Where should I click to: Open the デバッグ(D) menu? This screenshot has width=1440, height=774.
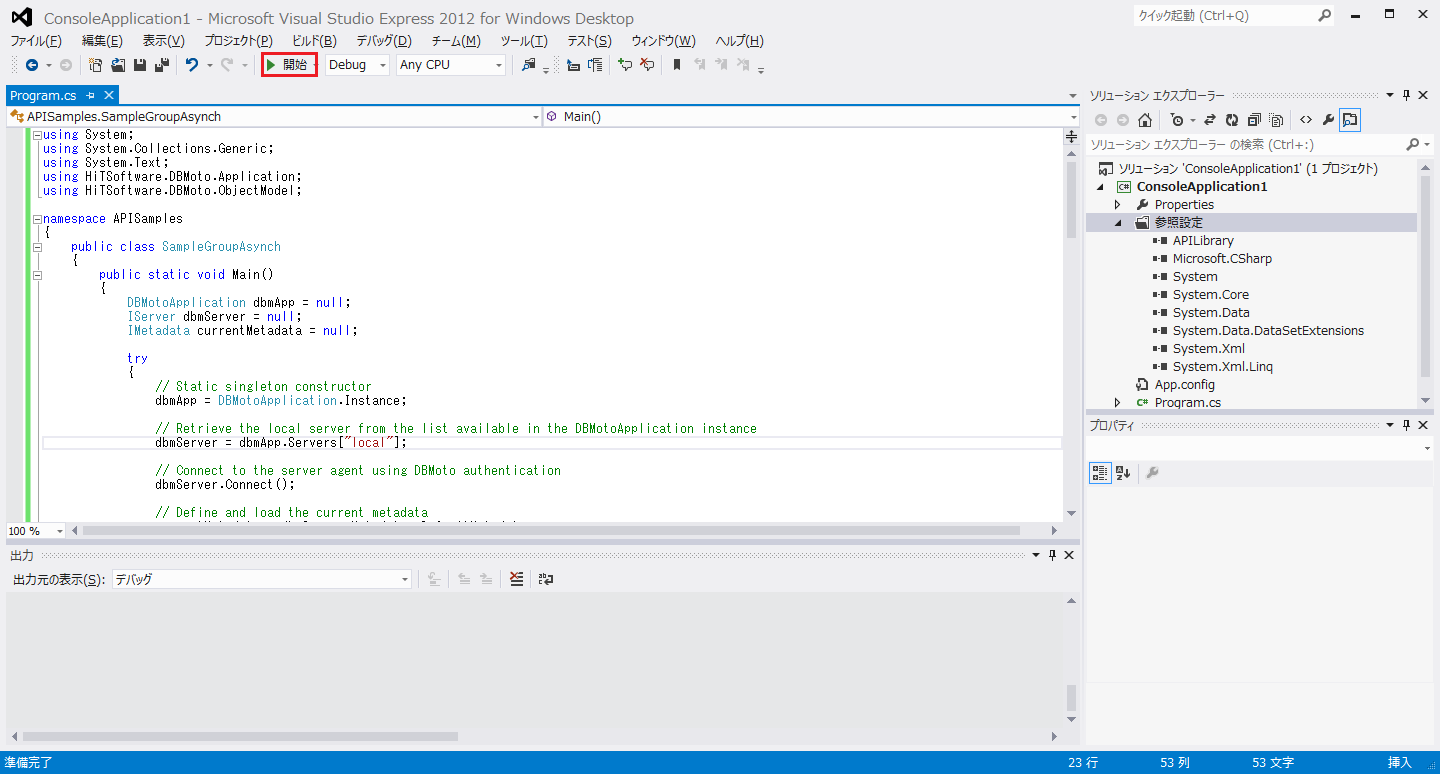[x=384, y=41]
